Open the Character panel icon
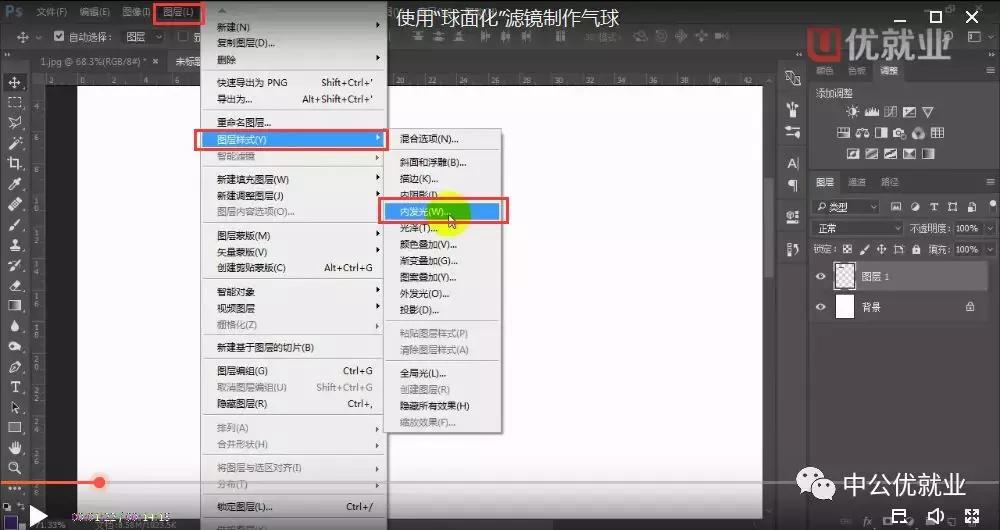Image resolution: width=1000 pixels, height=530 pixels. (x=793, y=164)
